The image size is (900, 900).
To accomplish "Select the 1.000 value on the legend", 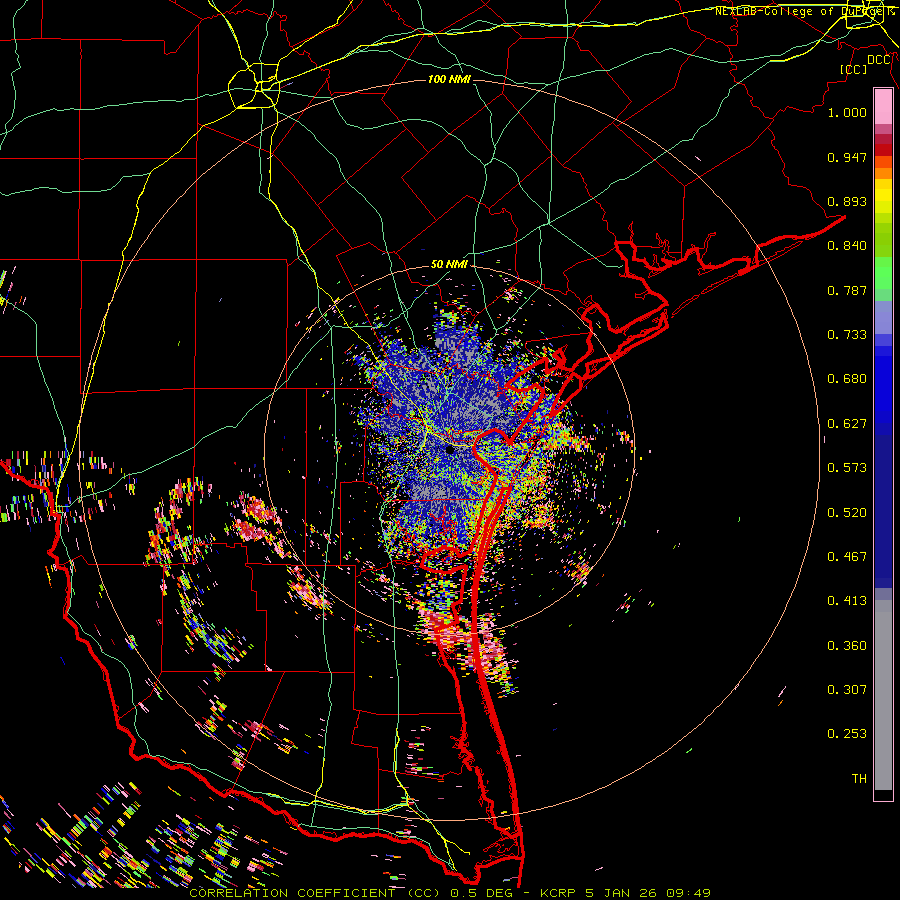I will (x=847, y=112).
